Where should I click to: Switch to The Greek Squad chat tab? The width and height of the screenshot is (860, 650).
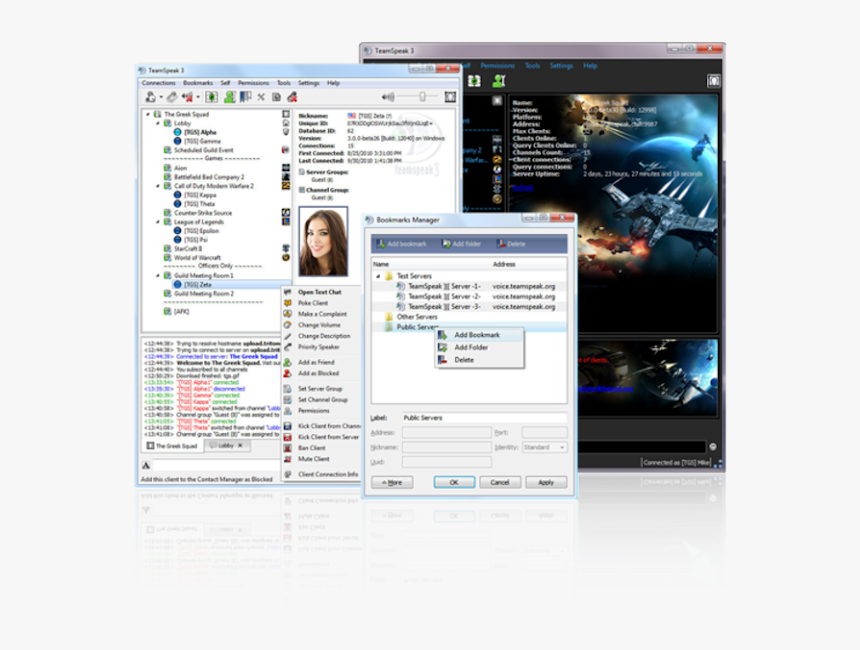[x=172, y=446]
